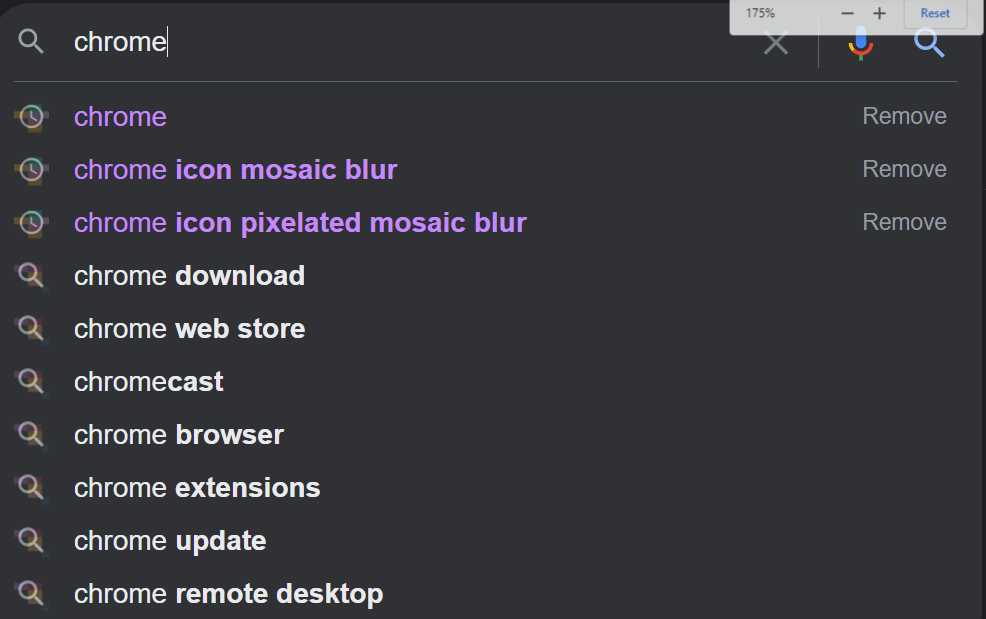Click the blue search magnifier icon
The width and height of the screenshot is (986, 619).
coord(929,42)
